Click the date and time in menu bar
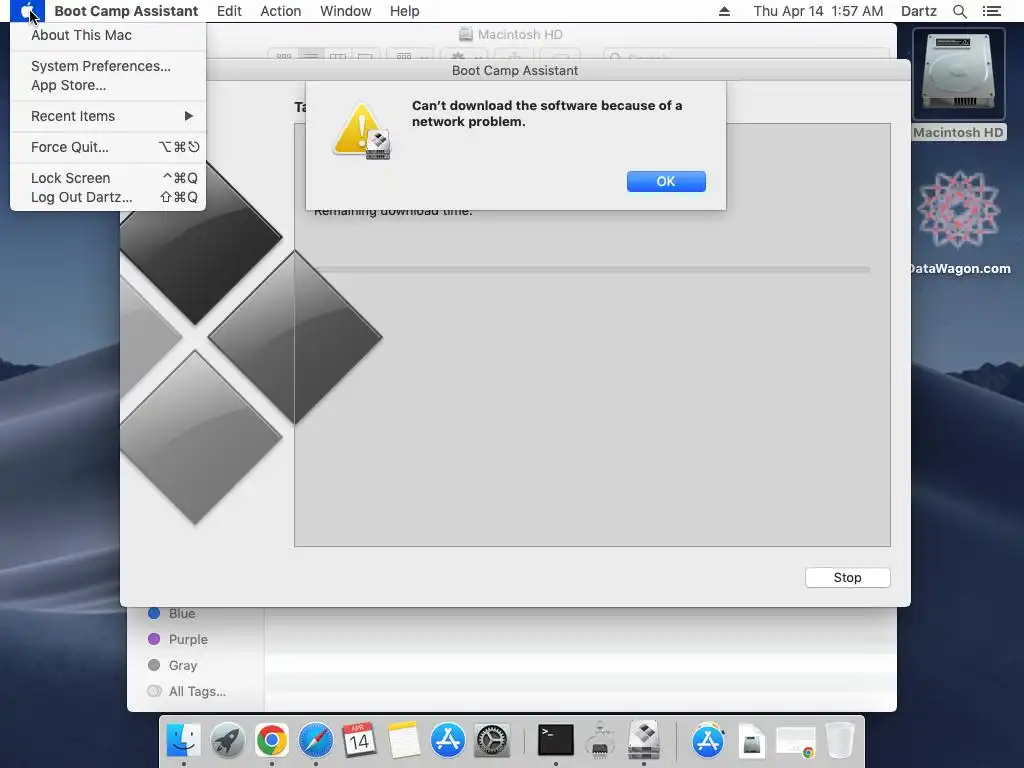1024x768 pixels. click(x=818, y=11)
